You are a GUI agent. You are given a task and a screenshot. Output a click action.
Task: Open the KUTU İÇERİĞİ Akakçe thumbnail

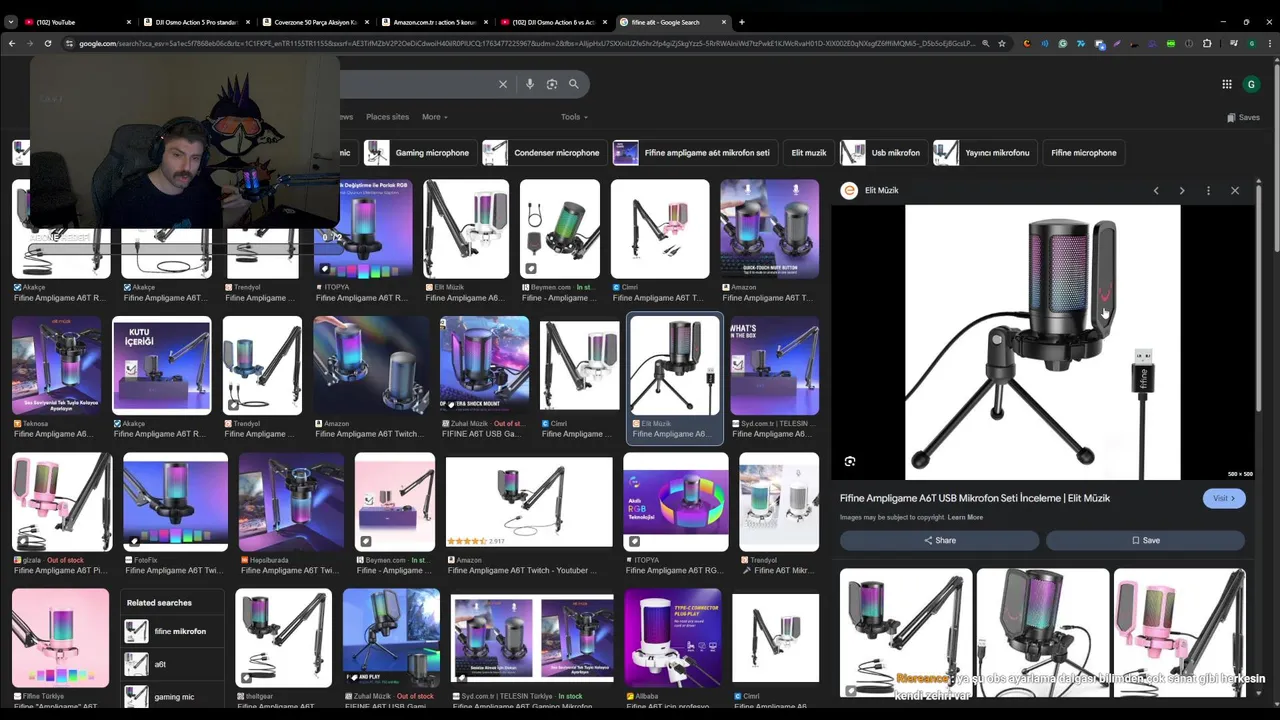click(x=162, y=365)
